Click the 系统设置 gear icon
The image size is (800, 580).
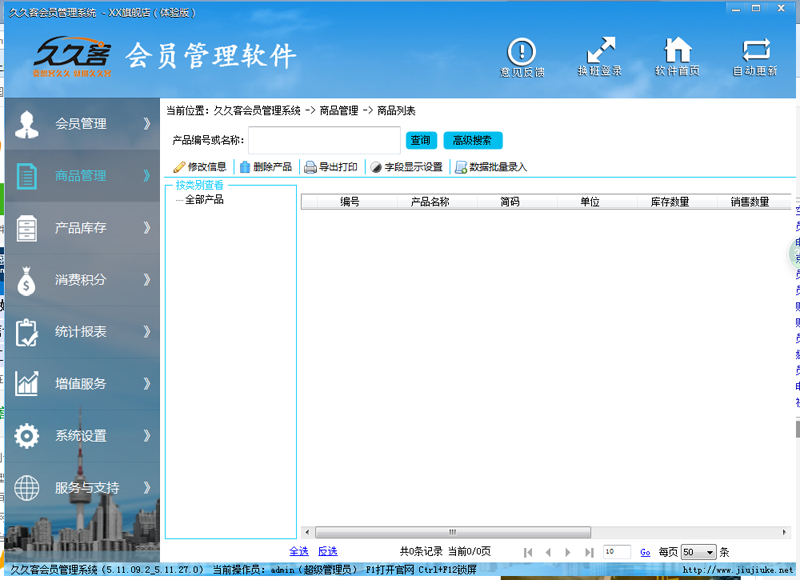(27, 436)
